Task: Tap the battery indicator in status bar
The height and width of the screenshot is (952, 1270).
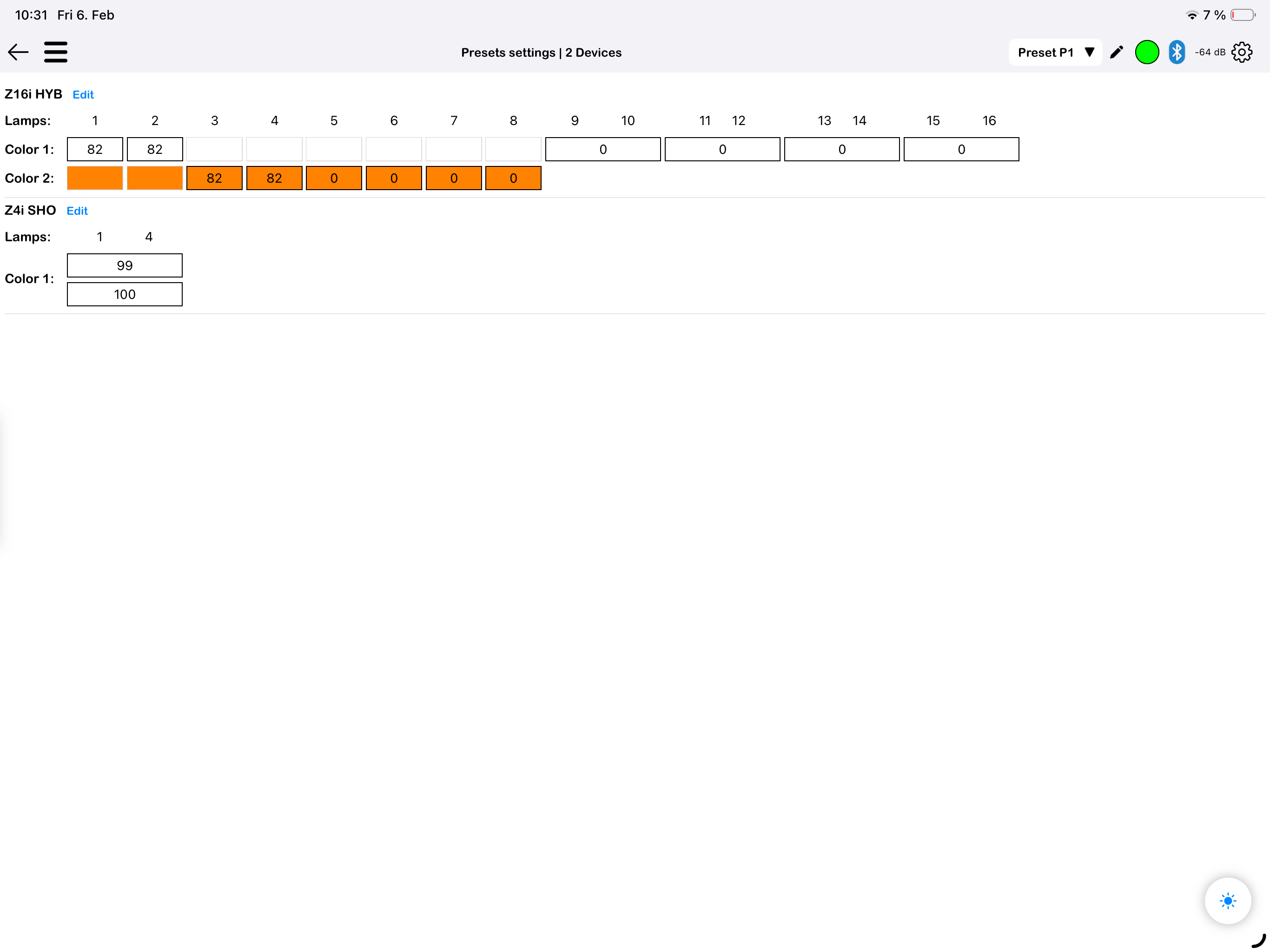Action: pos(1243,15)
